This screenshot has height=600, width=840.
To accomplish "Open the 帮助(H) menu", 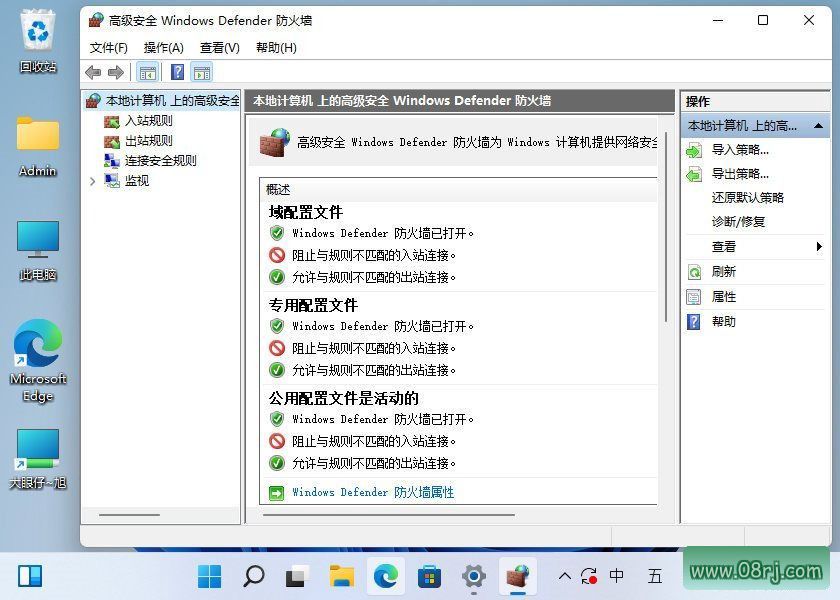I will [x=276, y=48].
